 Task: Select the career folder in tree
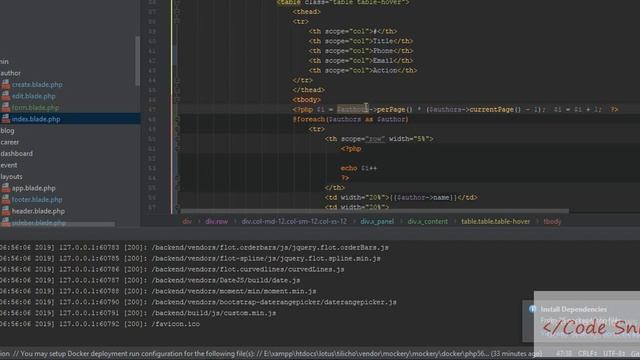click(10, 142)
